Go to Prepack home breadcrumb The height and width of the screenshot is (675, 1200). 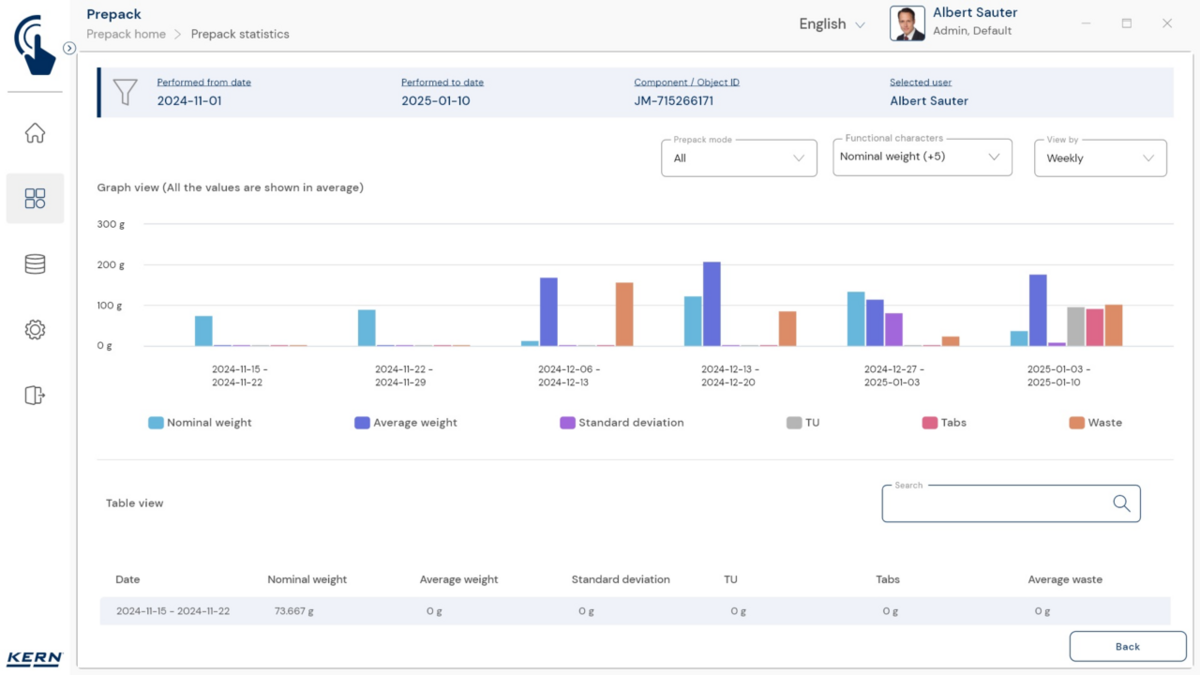point(126,34)
